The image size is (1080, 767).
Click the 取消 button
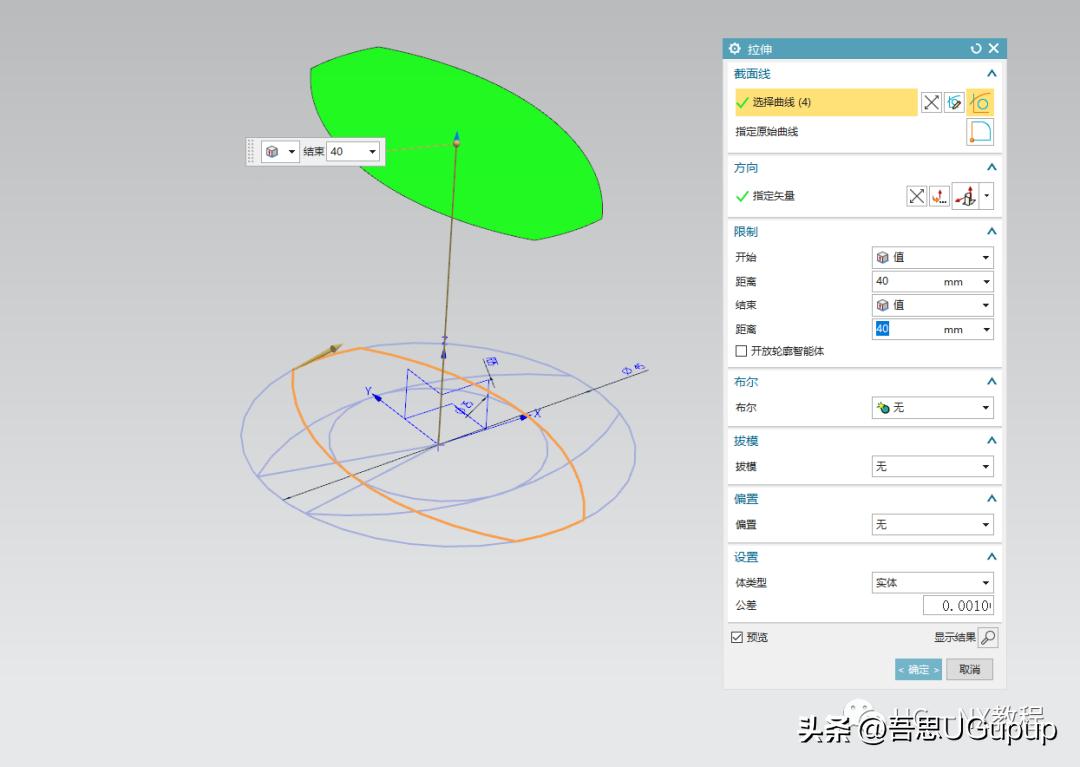[968, 669]
